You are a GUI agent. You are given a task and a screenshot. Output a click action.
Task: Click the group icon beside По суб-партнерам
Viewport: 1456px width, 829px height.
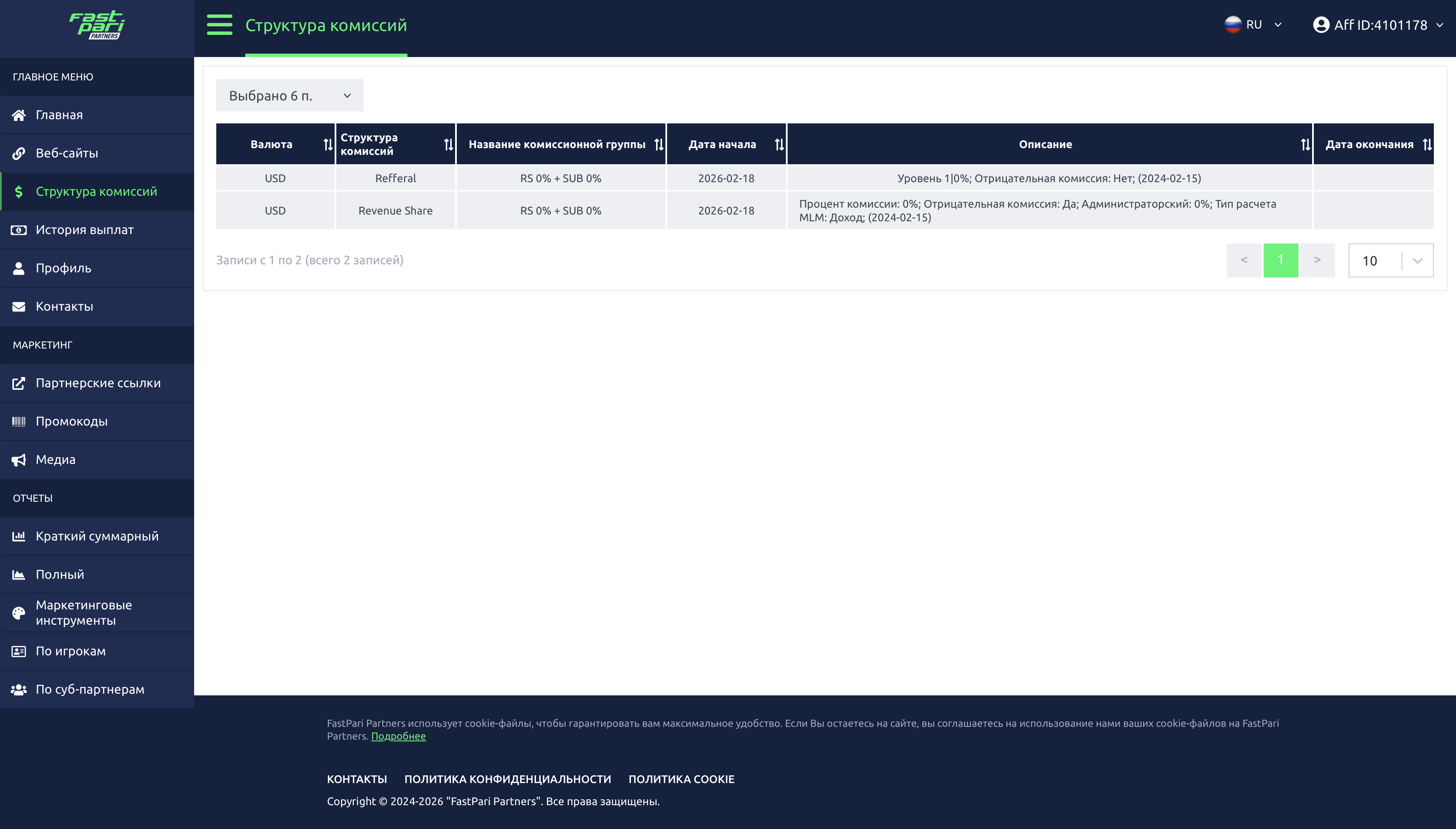pos(19,689)
